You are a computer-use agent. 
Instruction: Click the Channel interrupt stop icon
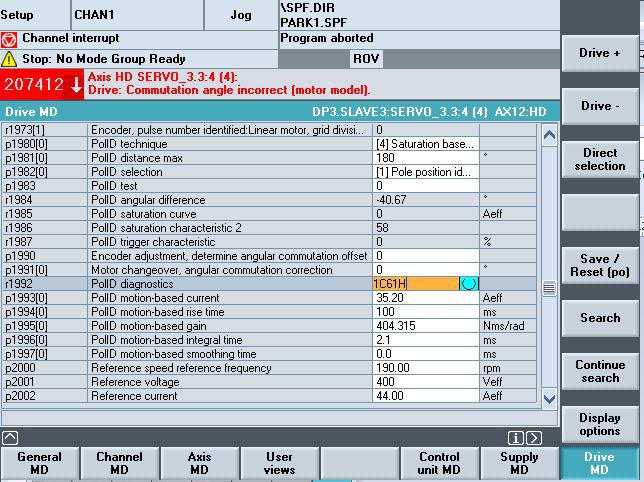(9, 39)
